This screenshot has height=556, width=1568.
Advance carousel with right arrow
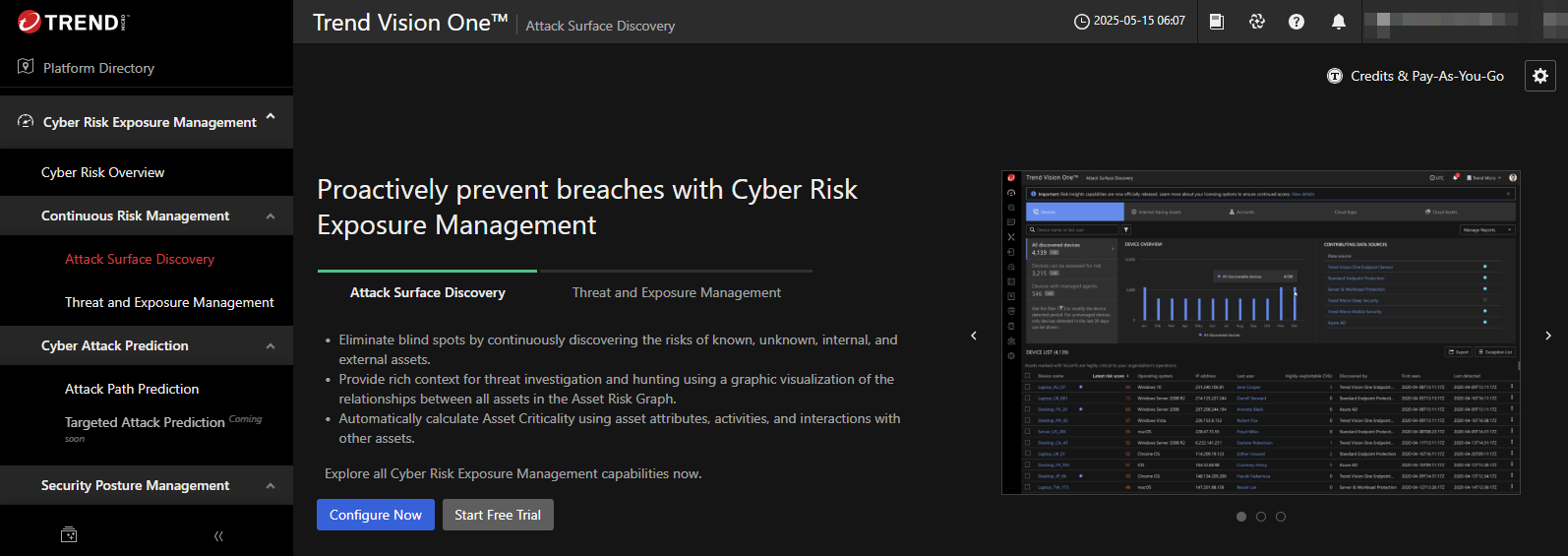point(1547,336)
